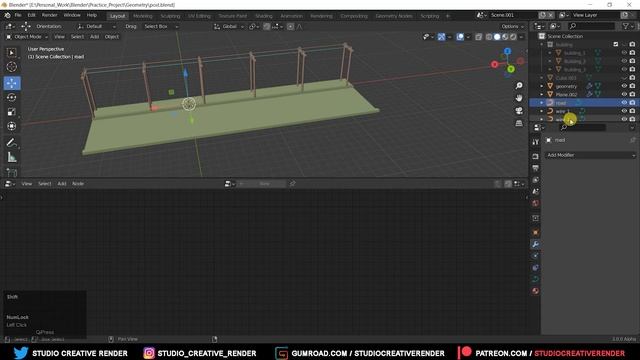Toggle solid viewport shading mode
Screen dimensions: 640x360
tap(497, 37)
